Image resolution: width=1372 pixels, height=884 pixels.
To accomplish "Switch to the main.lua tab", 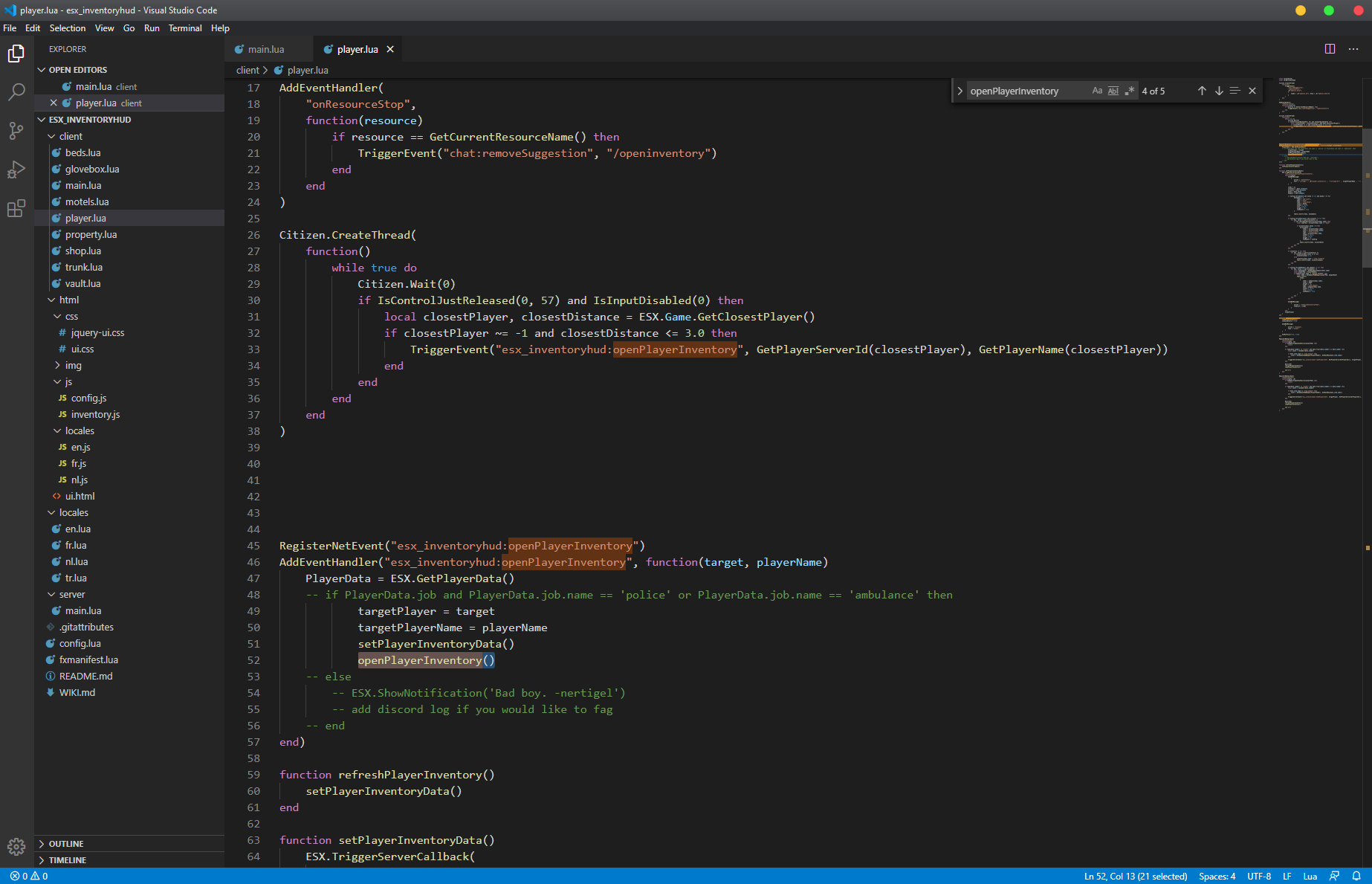I will [268, 48].
